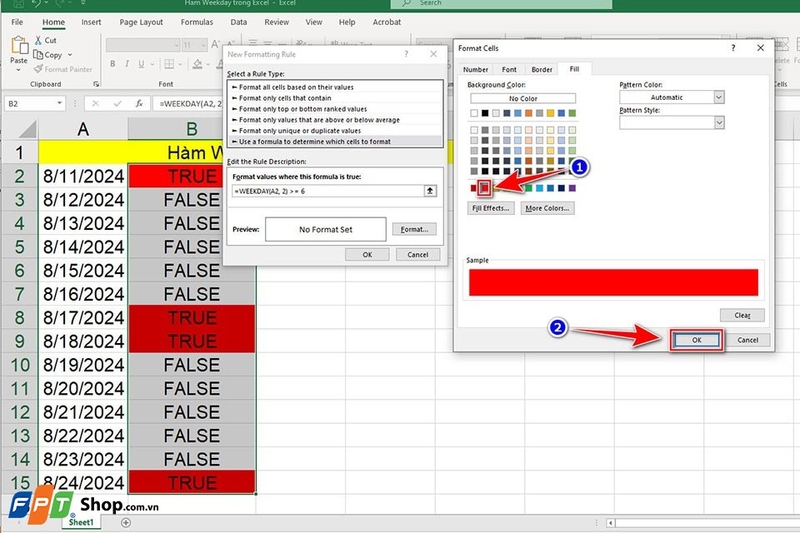Viewport: 800px width, 533px height.
Task: Select 'Format all cells based on their values'
Action: [x=336, y=87]
